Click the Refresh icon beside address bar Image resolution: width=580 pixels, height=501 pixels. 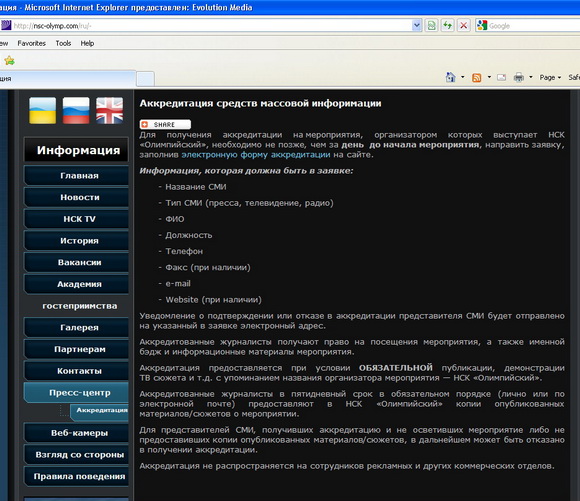click(x=448, y=26)
